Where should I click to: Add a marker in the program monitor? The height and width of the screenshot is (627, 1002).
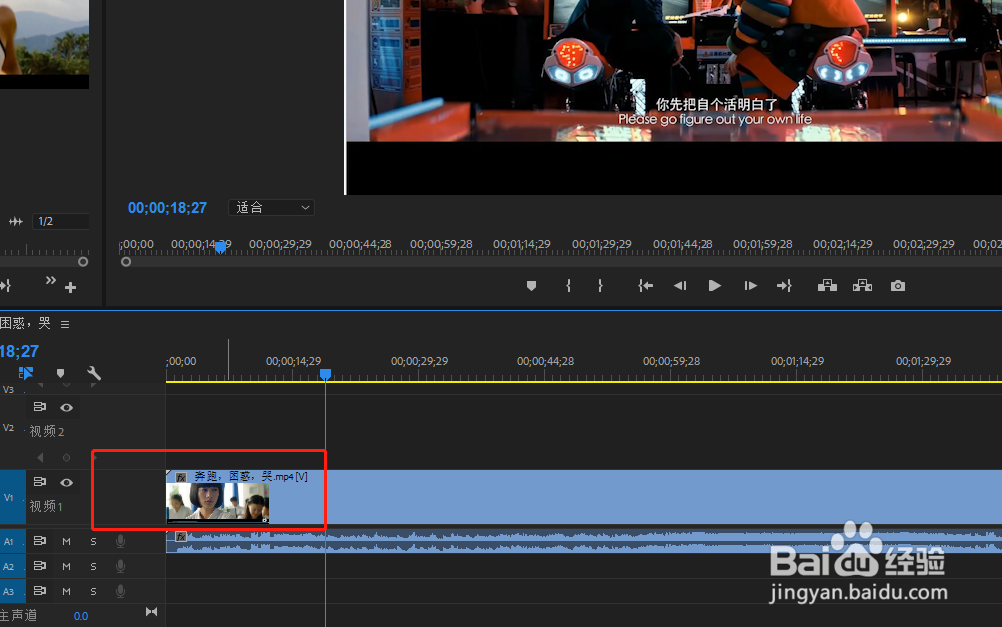pos(531,286)
